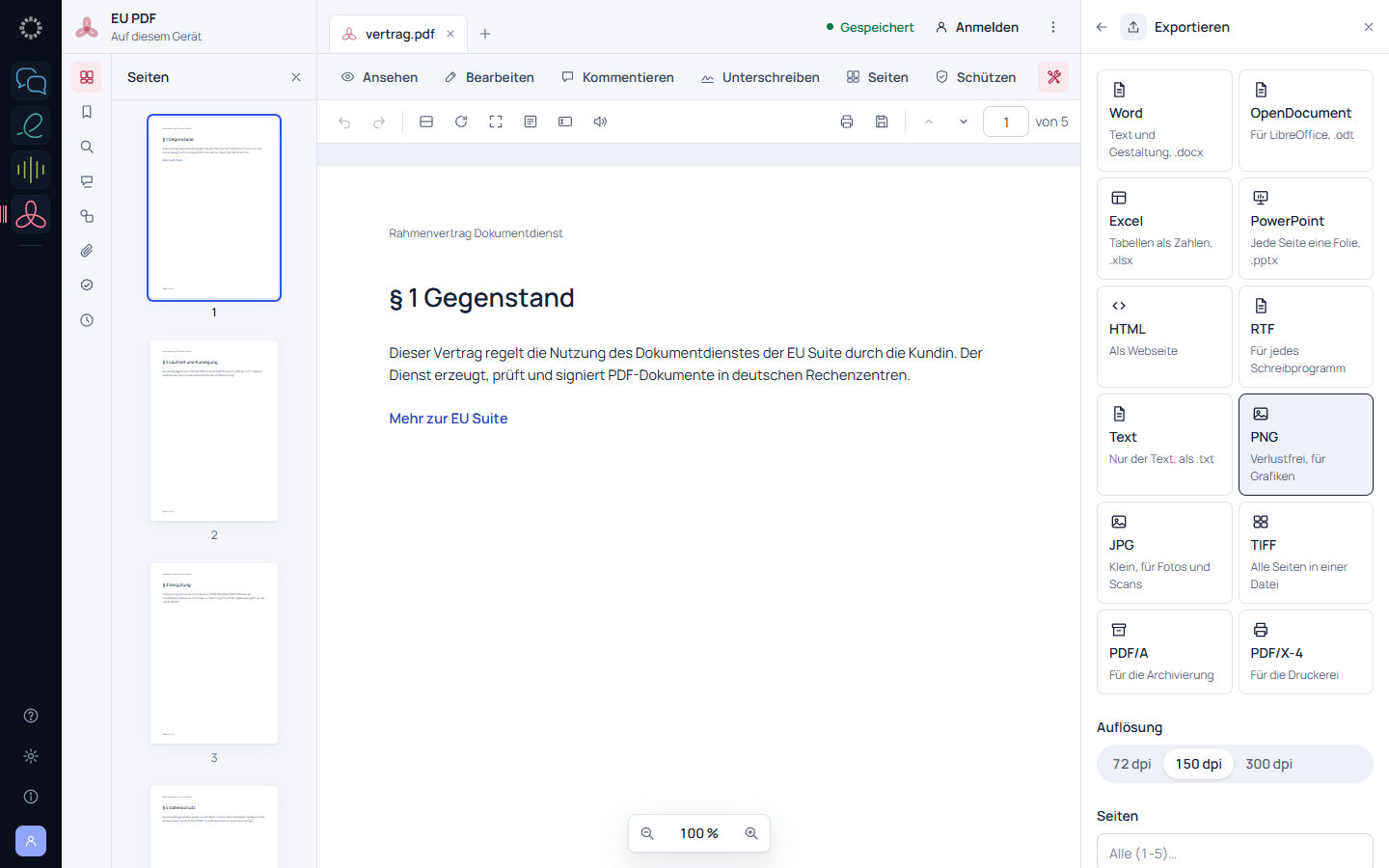The width and height of the screenshot is (1389, 868).
Task: Print the document
Action: 847,122
